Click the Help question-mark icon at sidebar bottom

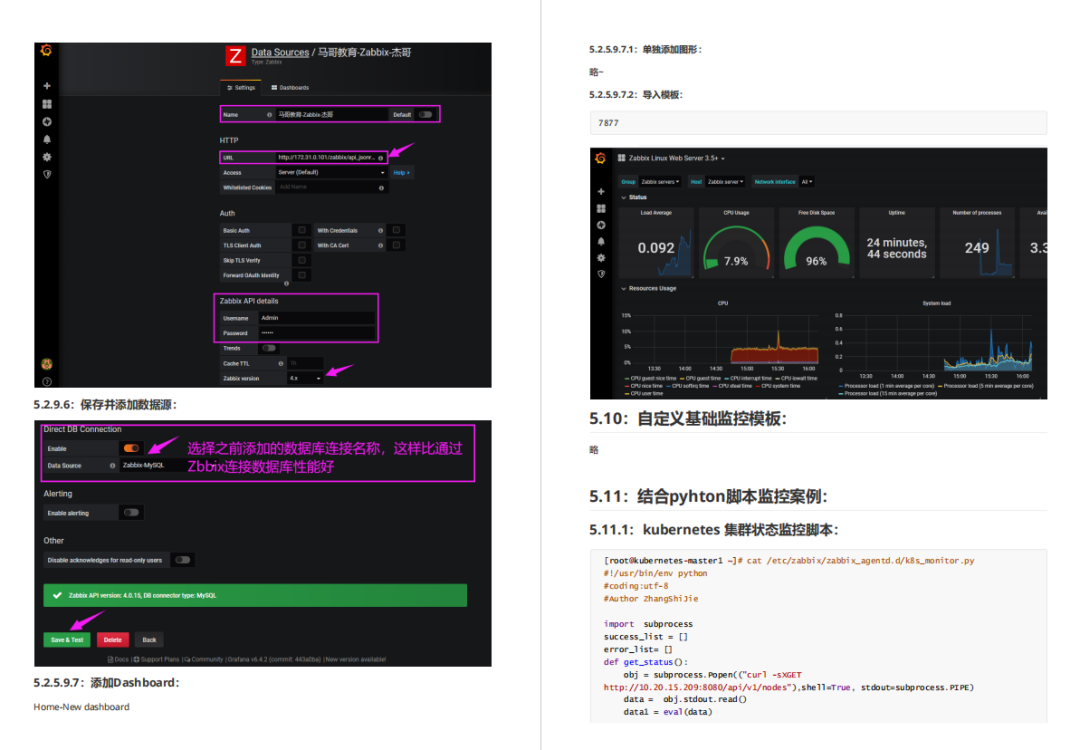point(46,381)
